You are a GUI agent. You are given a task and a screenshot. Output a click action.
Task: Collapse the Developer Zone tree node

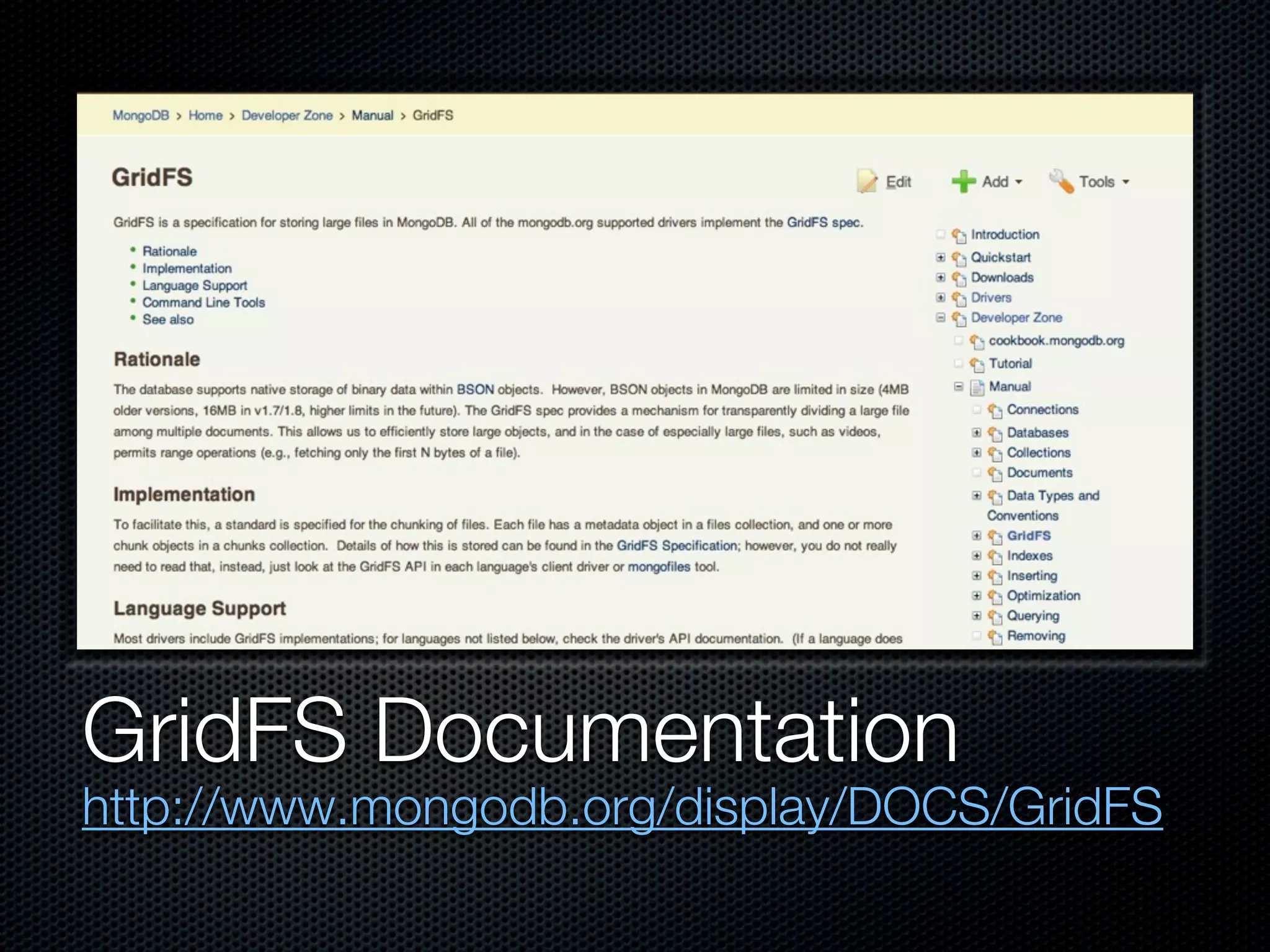pos(941,317)
